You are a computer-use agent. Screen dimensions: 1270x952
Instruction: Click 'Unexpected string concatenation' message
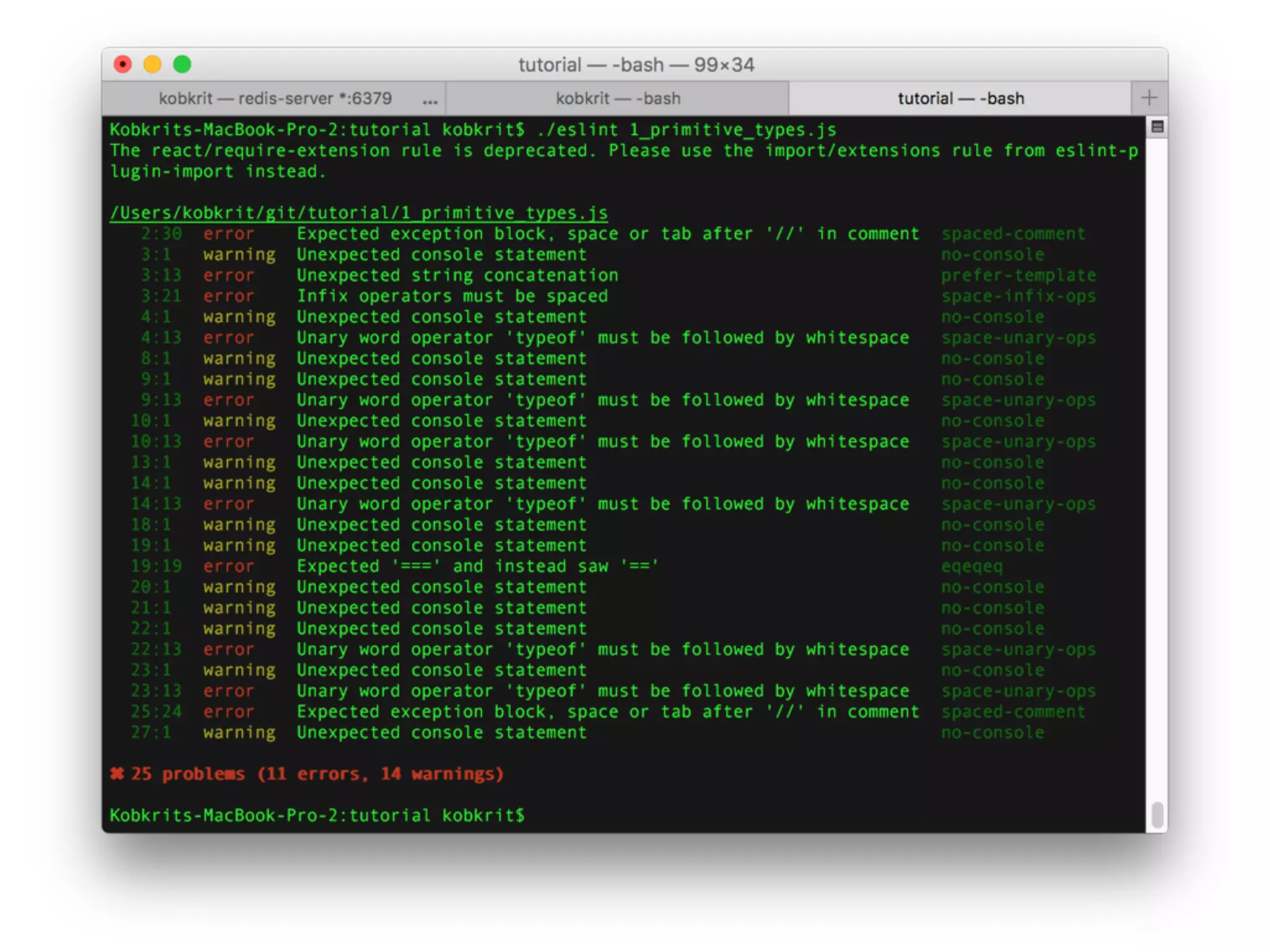(x=457, y=275)
